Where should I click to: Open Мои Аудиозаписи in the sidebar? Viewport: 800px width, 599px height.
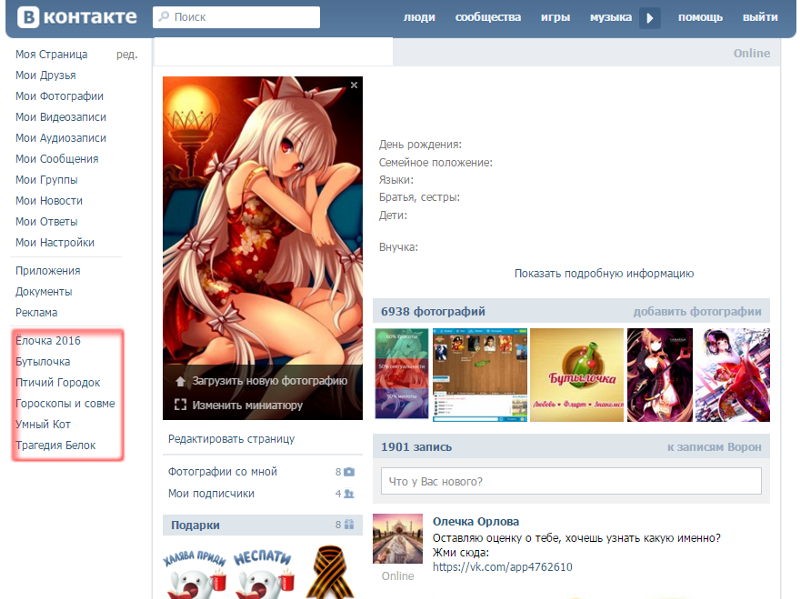[61, 138]
